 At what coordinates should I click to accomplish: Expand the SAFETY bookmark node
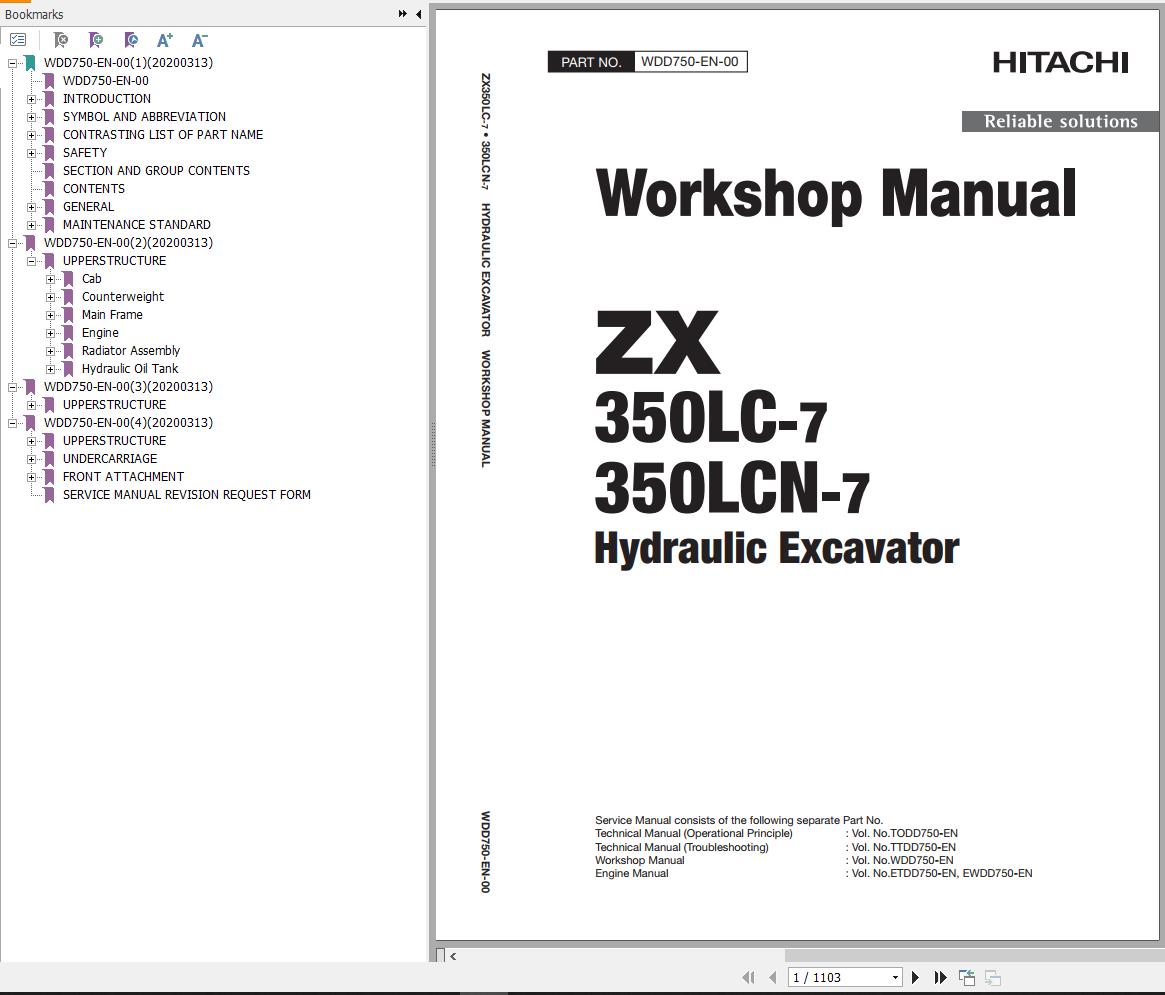30,152
